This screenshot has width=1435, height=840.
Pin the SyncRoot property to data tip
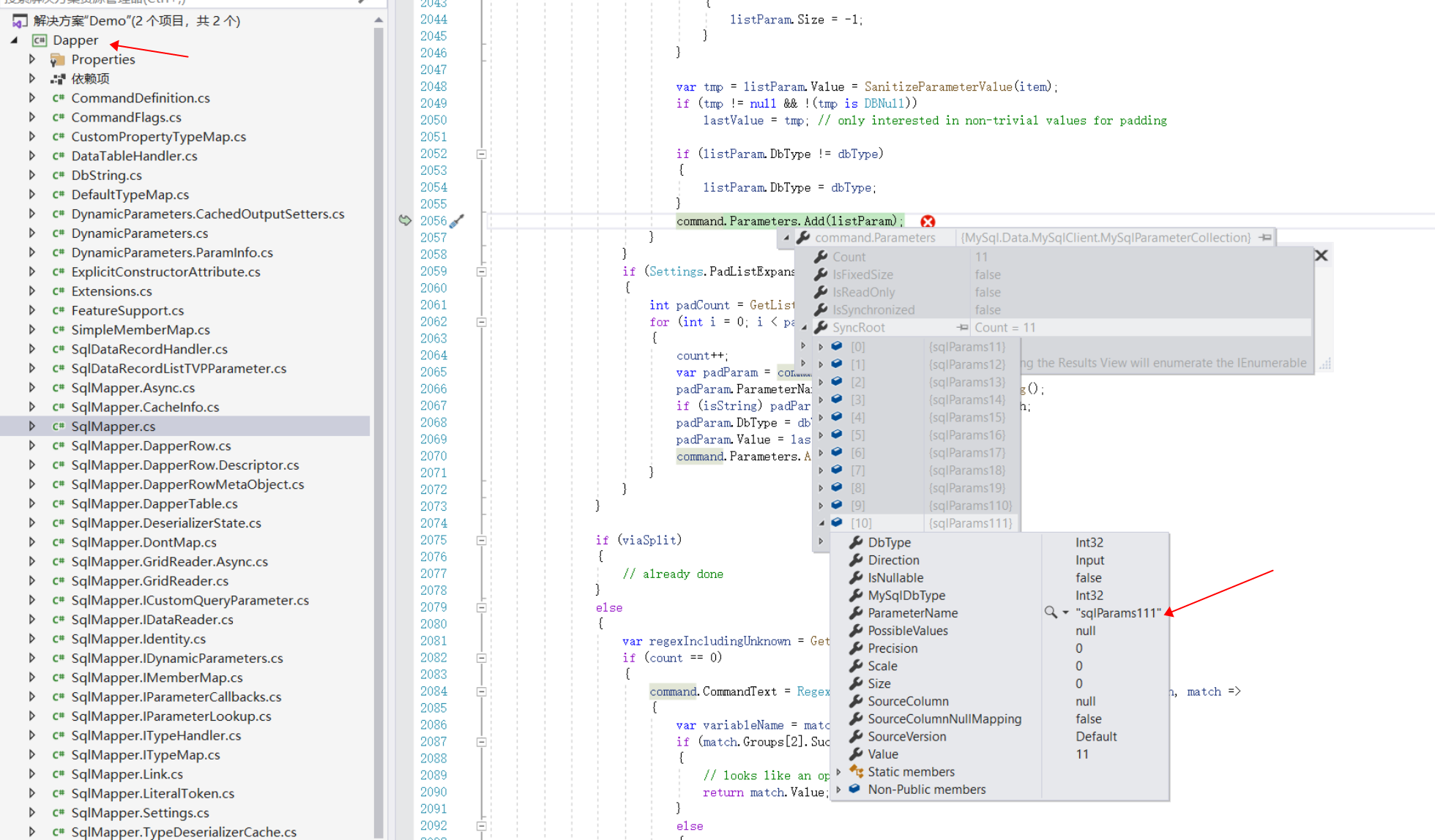pos(962,328)
